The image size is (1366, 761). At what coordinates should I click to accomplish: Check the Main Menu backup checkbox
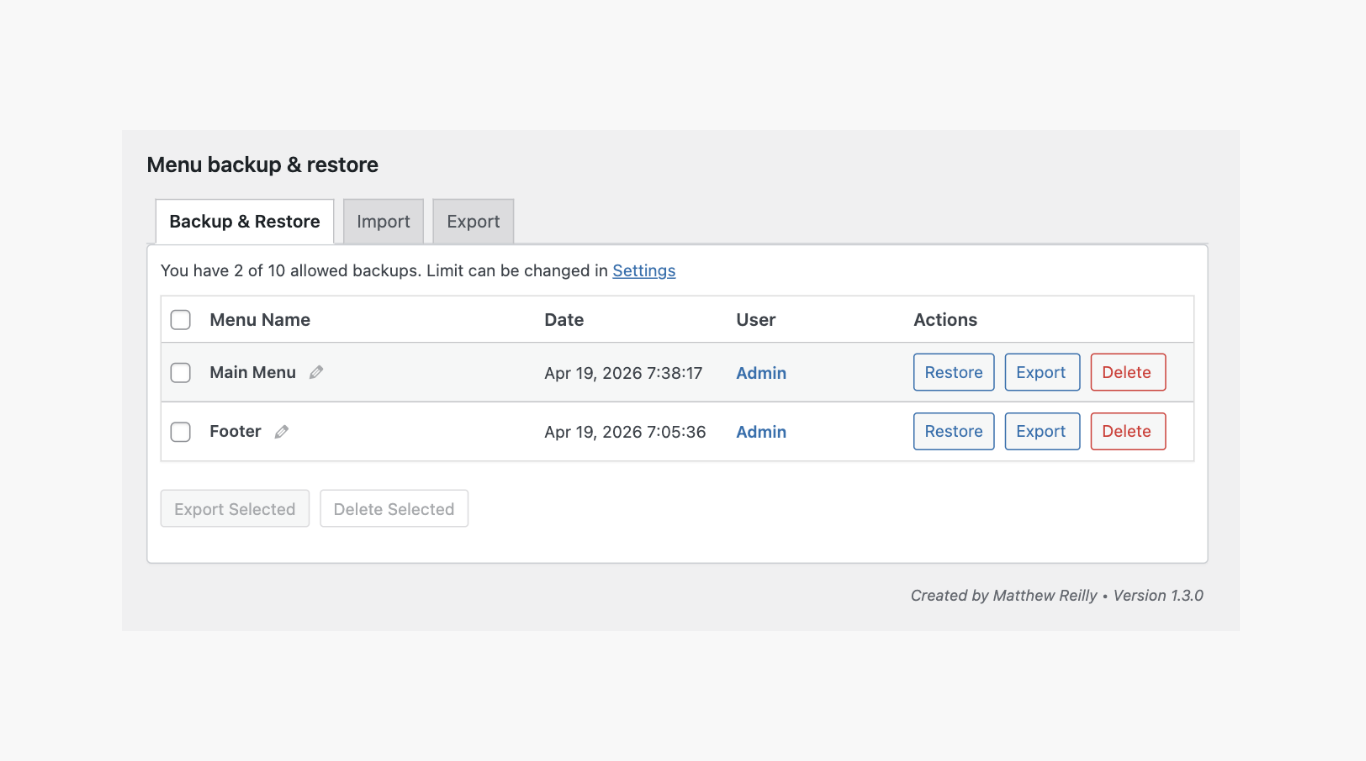[180, 373]
